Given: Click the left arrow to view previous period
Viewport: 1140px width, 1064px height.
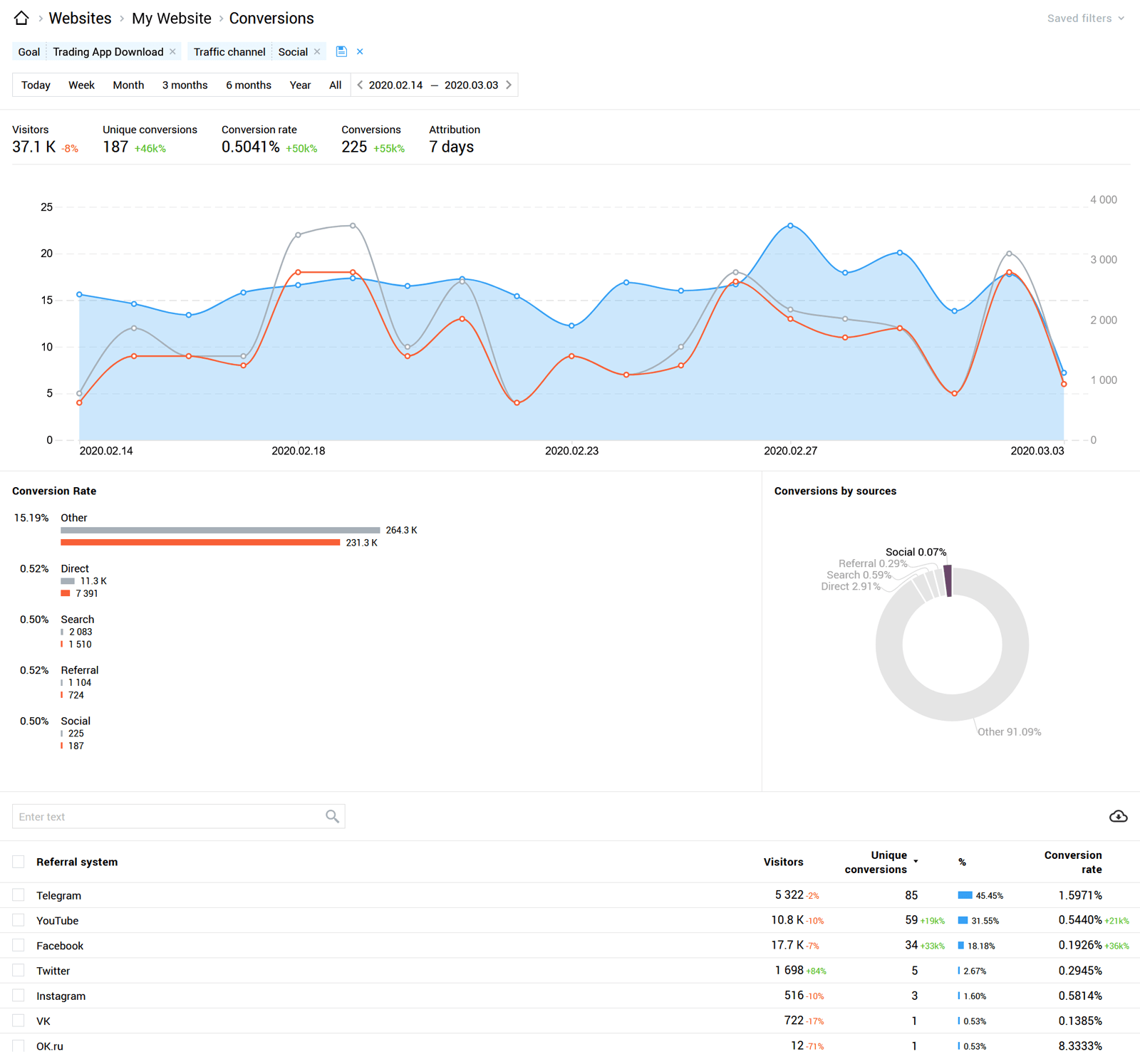Looking at the screenshot, I should coord(362,85).
